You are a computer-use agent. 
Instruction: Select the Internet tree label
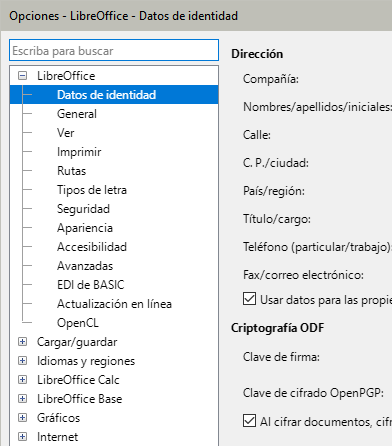tap(57, 437)
